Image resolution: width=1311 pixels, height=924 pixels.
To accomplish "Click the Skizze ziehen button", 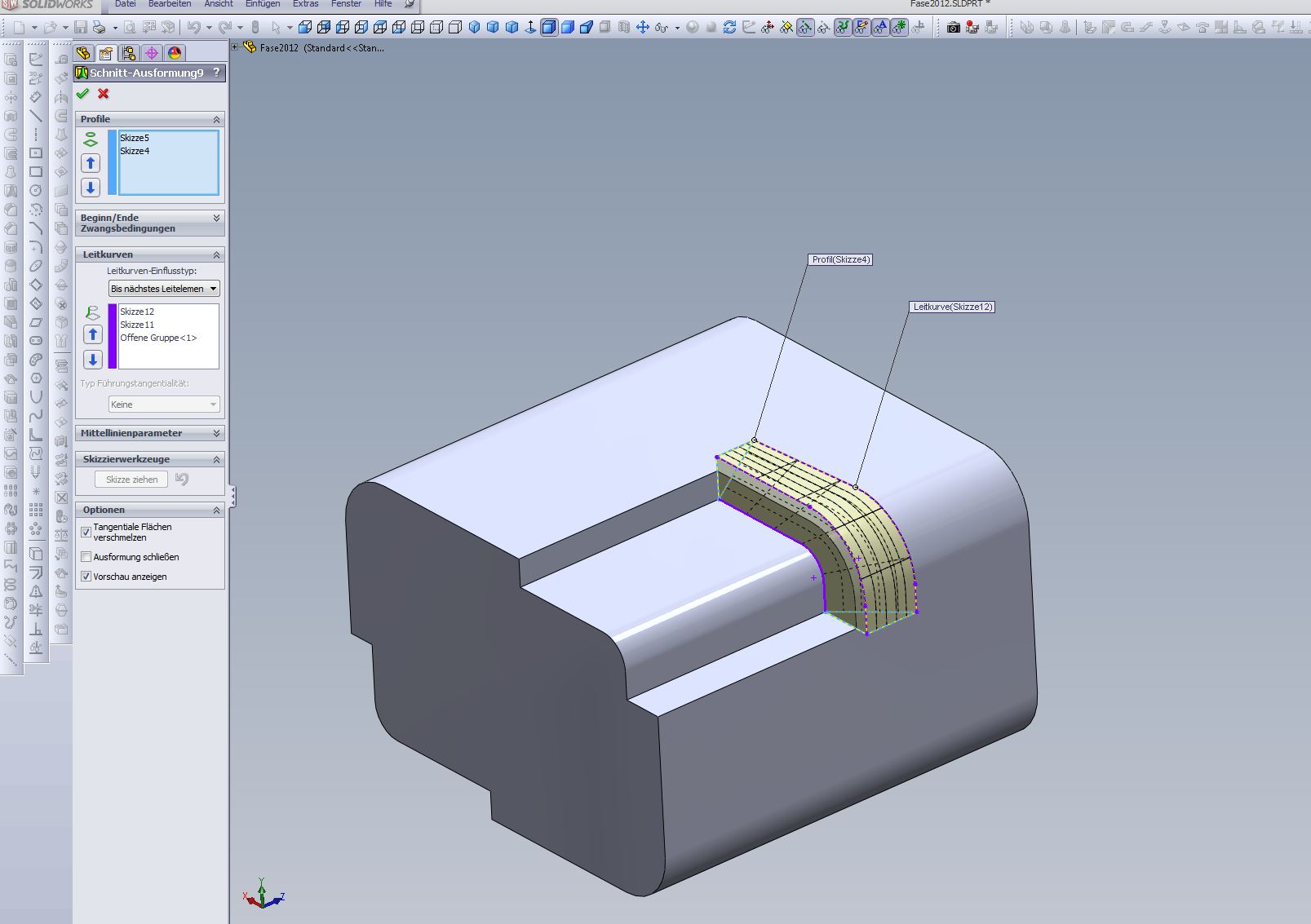I will (131, 480).
